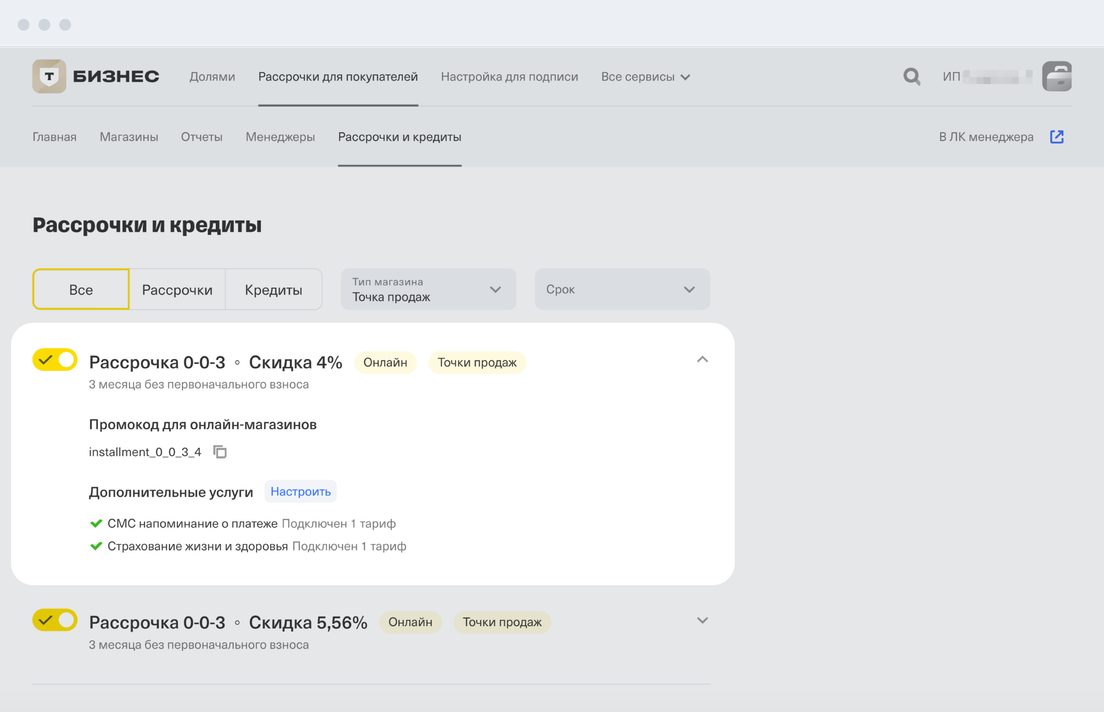The height and width of the screenshot is (712, 1104).
Task: Switch to the Магазины tab
Action: pos(129,137)
